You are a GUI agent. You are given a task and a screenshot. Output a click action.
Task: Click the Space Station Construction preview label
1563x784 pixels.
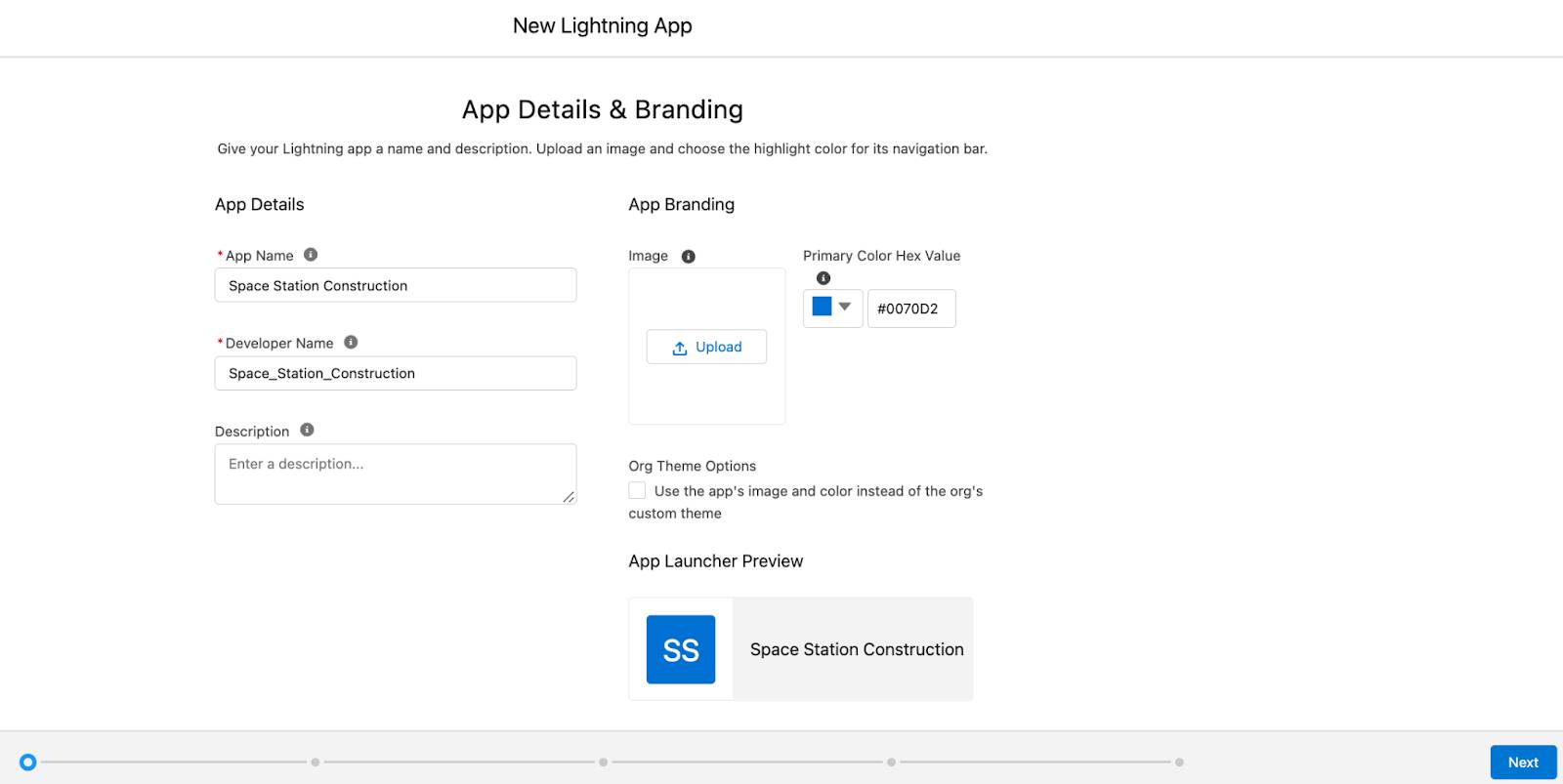857,649
